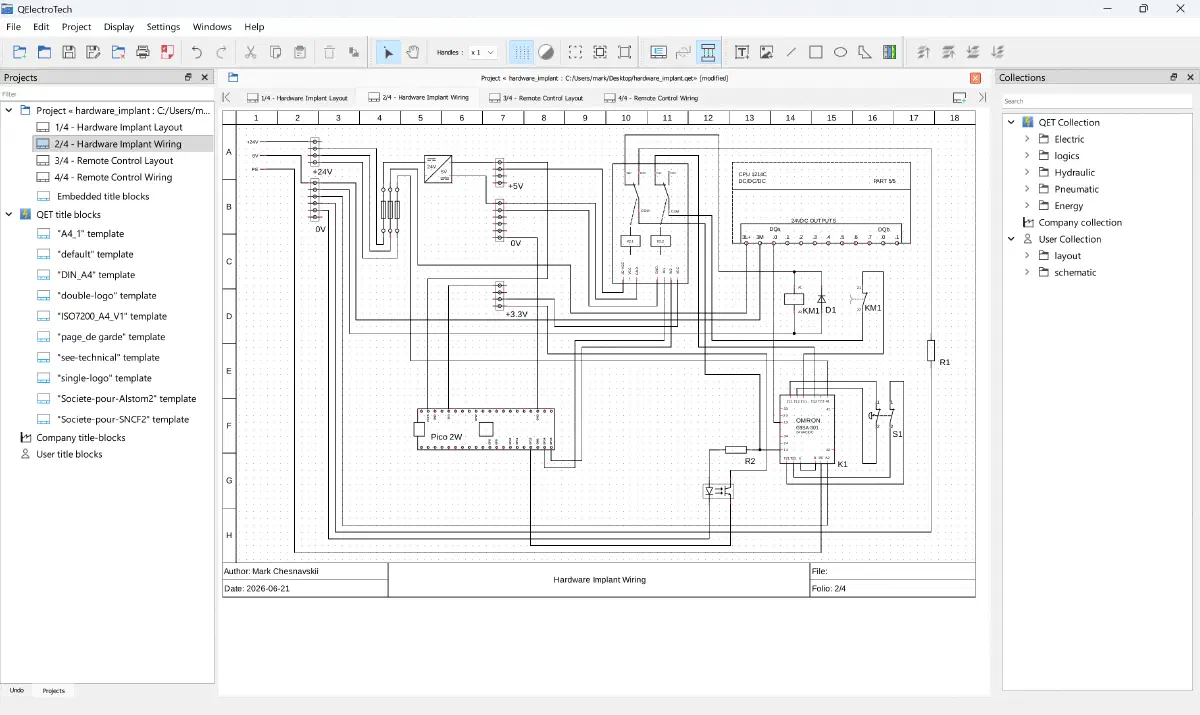
Task: Switch to 3/4 - Remote Control Layout tab
Action: coord(536,98)
